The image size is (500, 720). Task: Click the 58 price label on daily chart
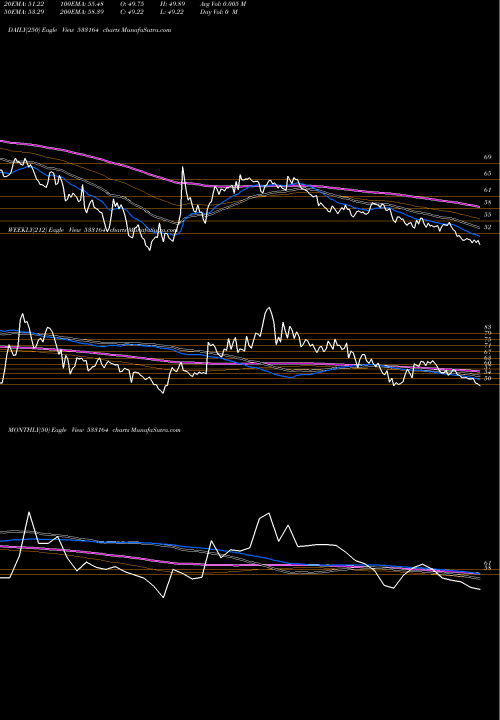click(487, 202)
